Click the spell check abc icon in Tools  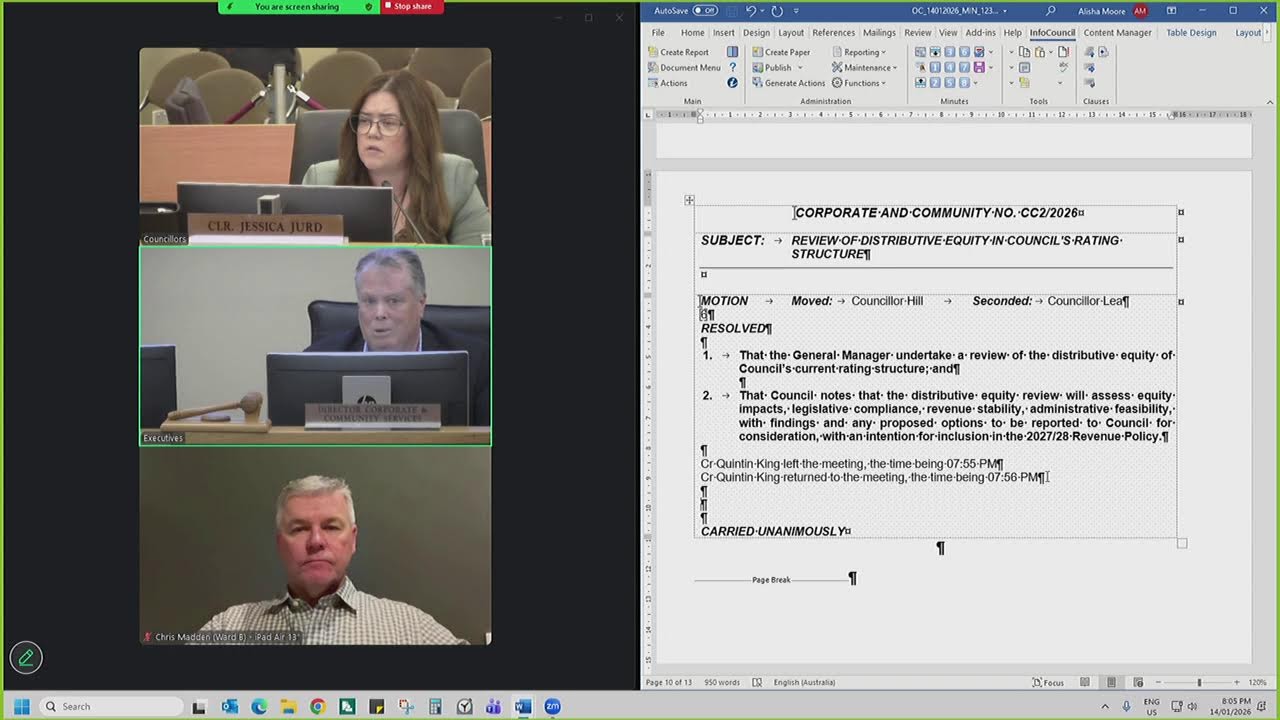1064,67
